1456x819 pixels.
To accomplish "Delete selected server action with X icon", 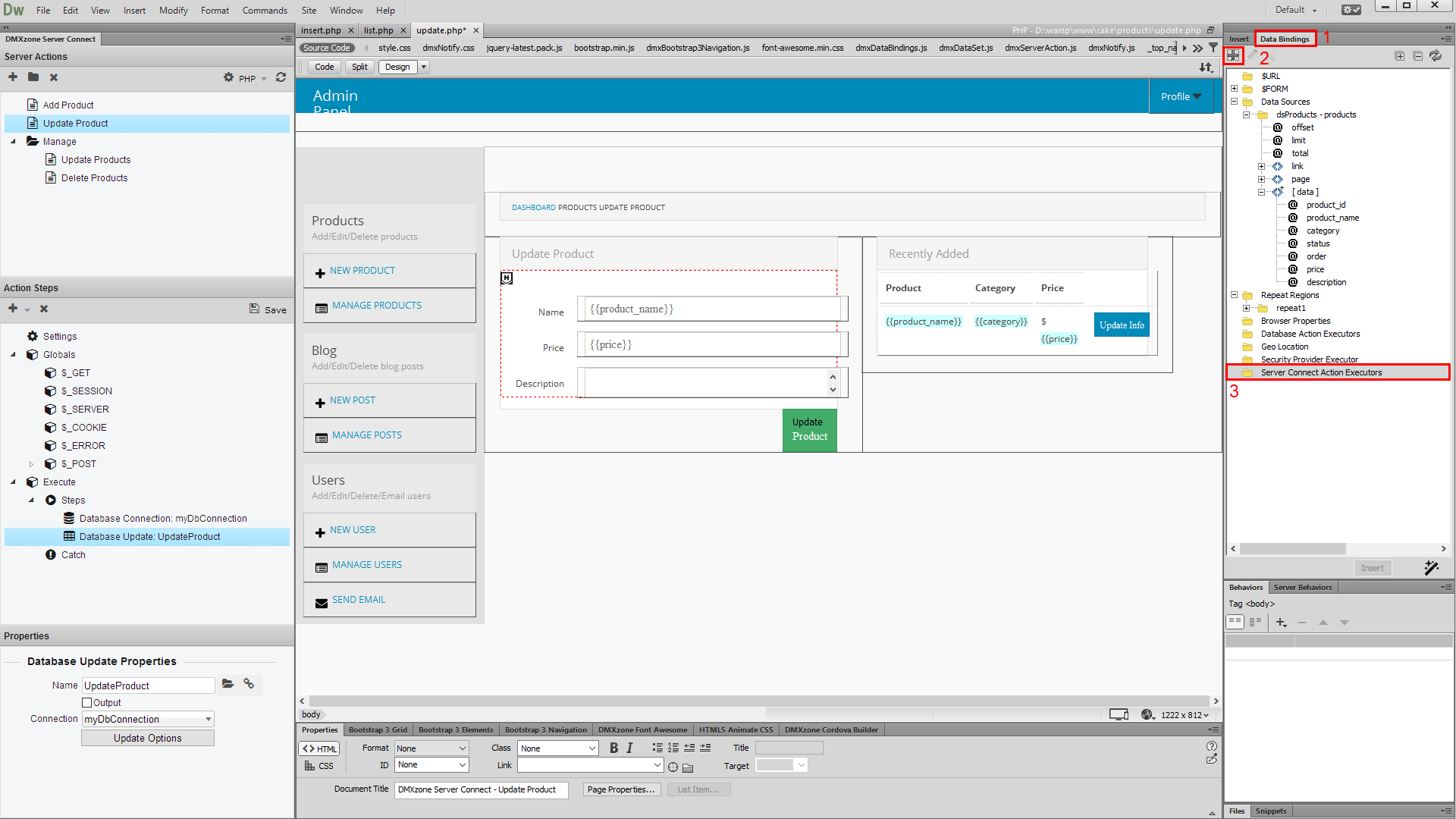I will pos(54,77).
